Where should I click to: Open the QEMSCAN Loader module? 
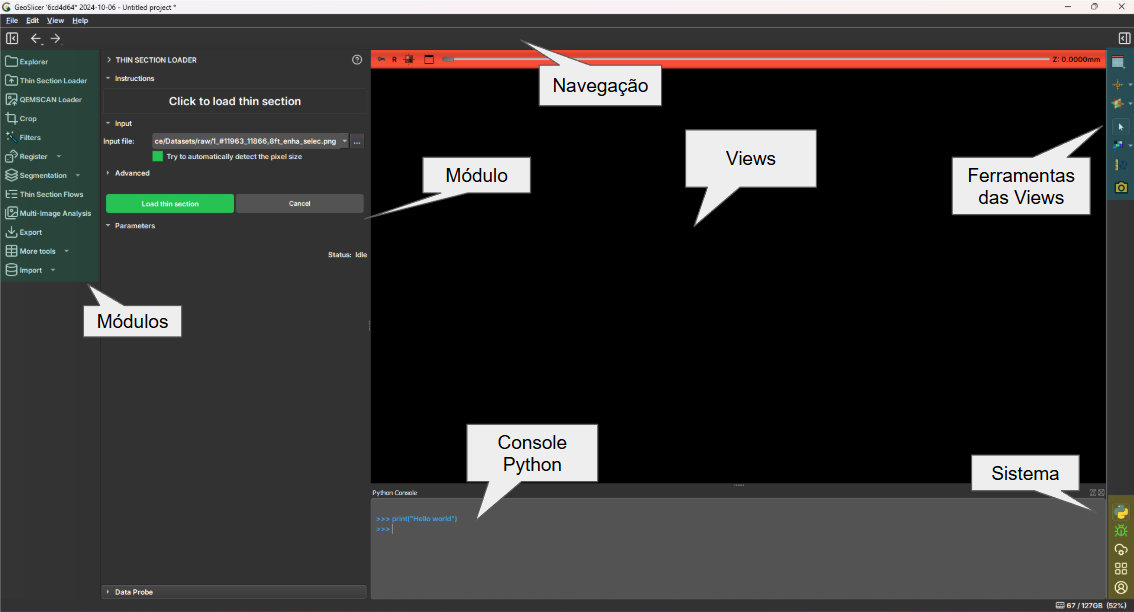tap(50, 100)
